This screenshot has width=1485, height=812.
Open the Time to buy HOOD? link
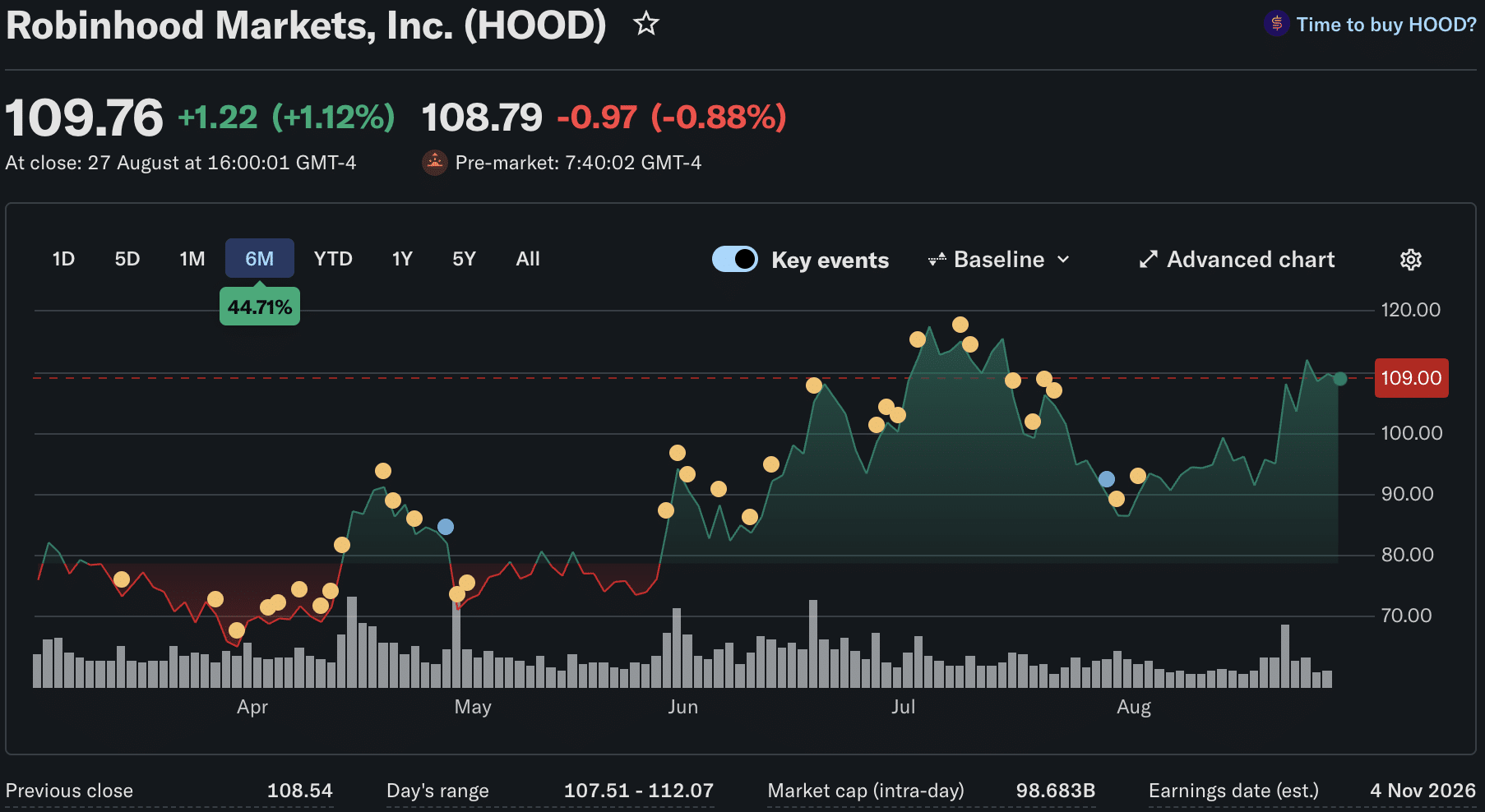1386,25
